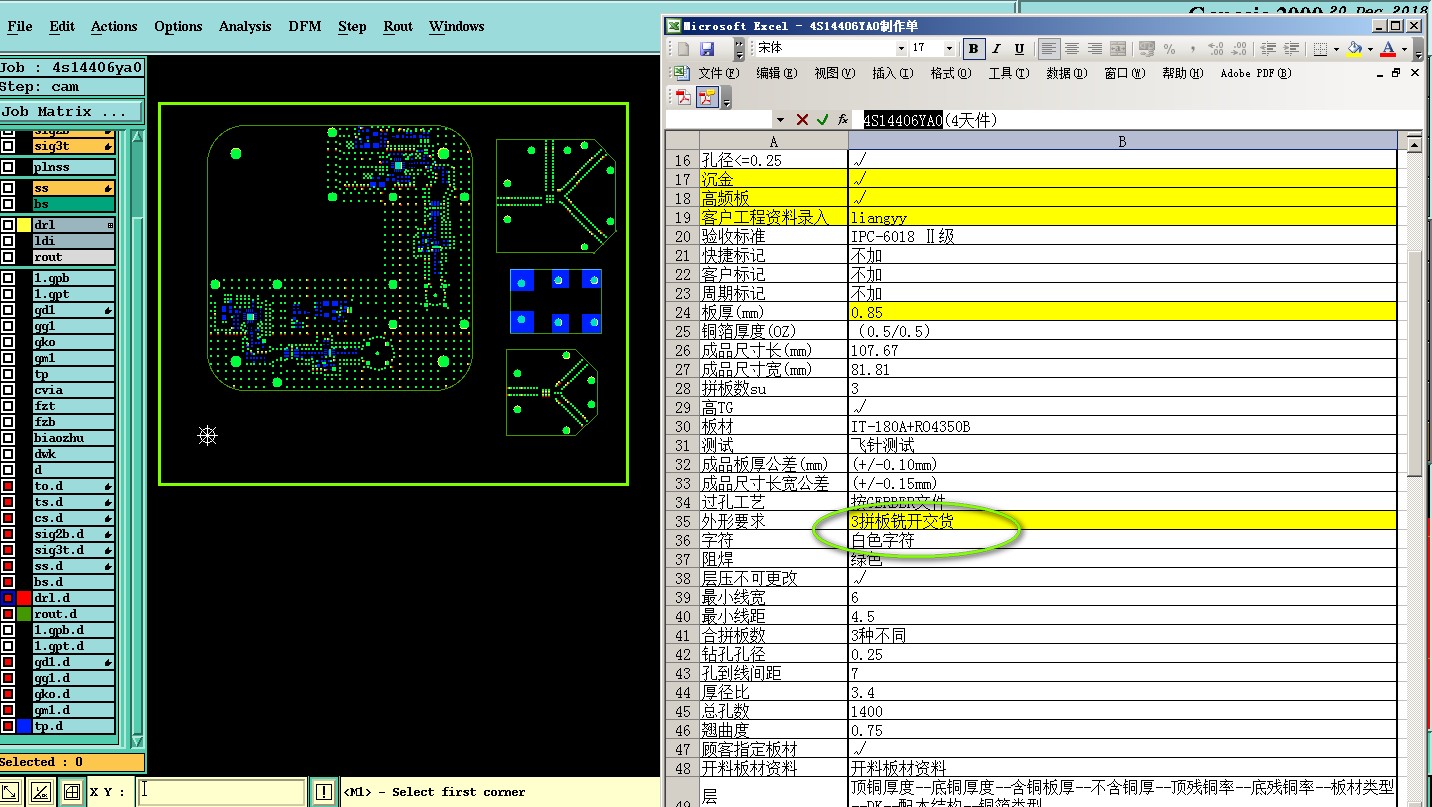Select layer row cvia
Screen dimensions: 1432x807
click(73, 390)
